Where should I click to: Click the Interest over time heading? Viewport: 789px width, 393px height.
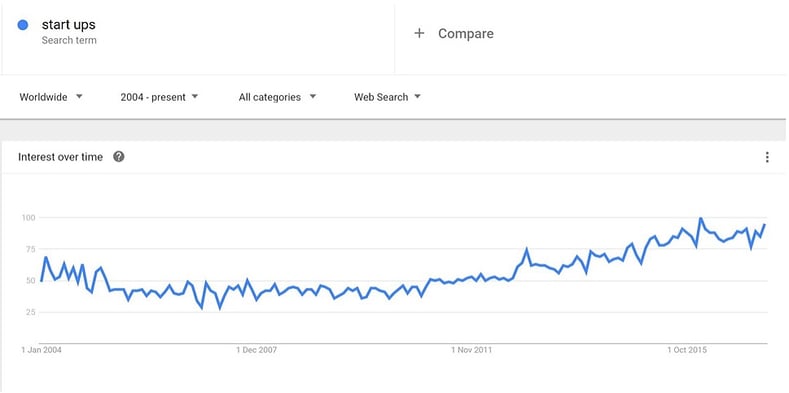(60, 157)
